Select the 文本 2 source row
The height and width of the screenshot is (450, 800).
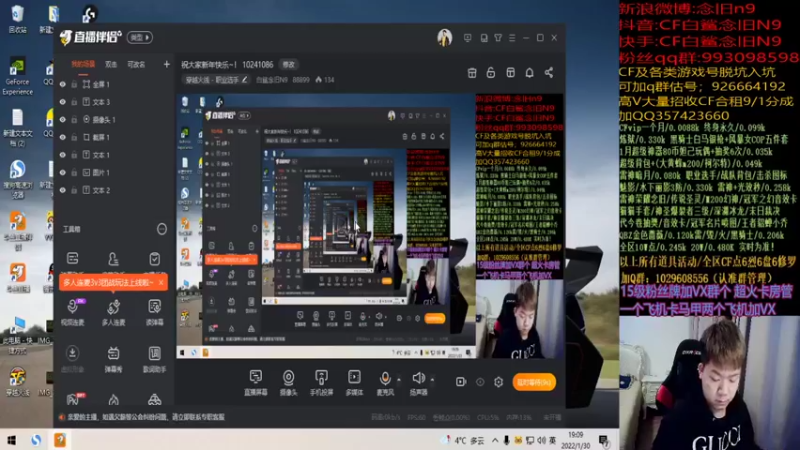click(x=114, y=190)
